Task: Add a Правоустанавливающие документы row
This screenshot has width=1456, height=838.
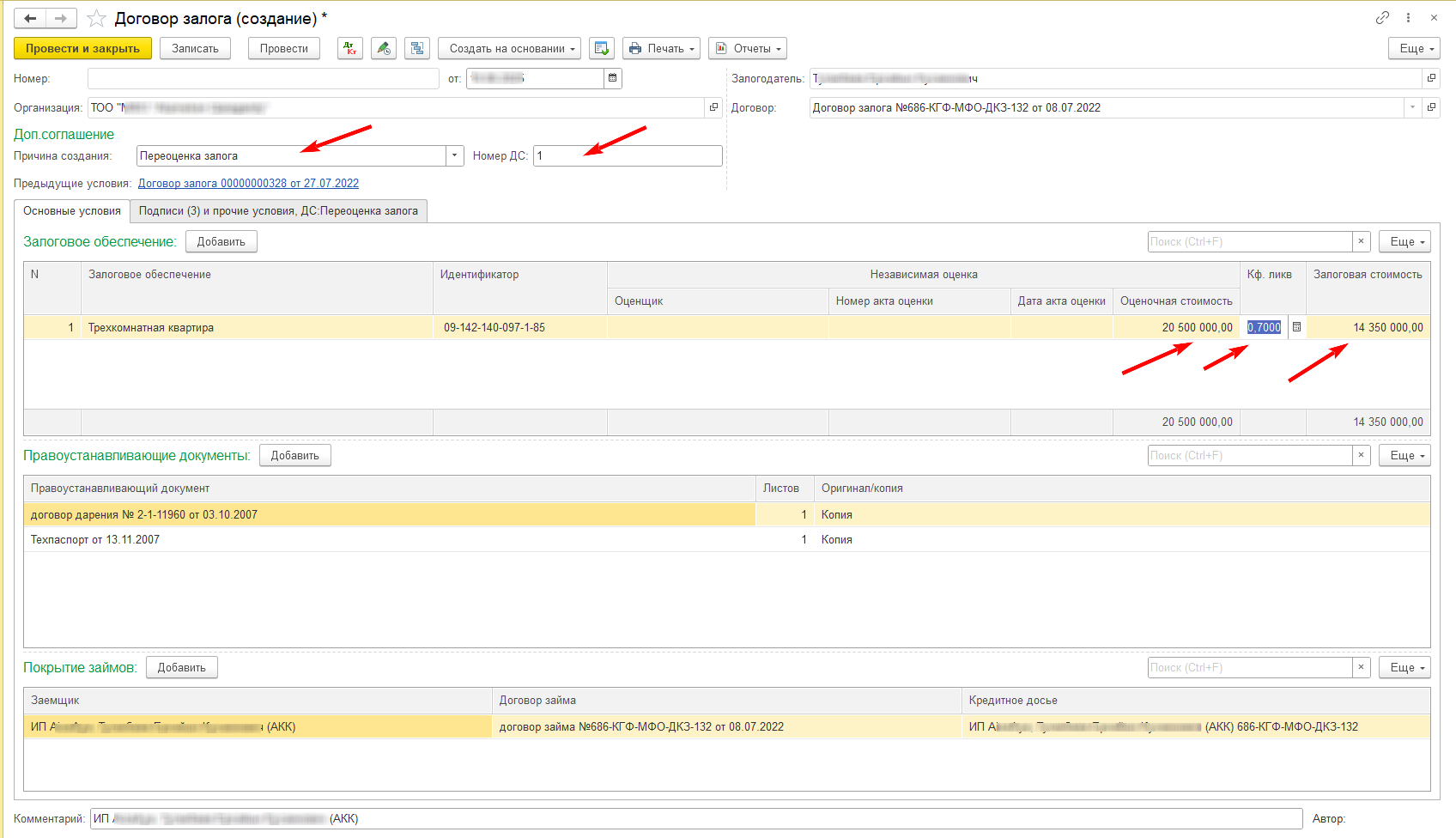Action: [x=295, y=455]
